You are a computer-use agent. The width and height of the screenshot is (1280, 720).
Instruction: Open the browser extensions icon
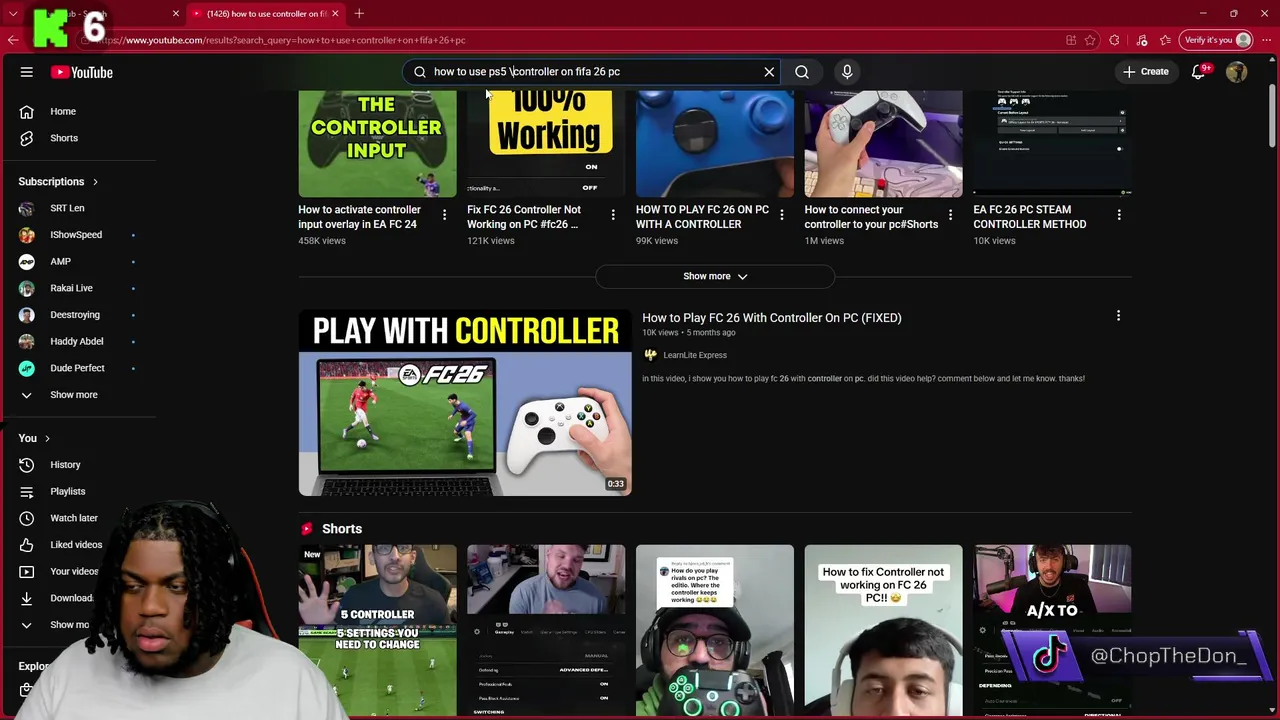(1114, 40)
